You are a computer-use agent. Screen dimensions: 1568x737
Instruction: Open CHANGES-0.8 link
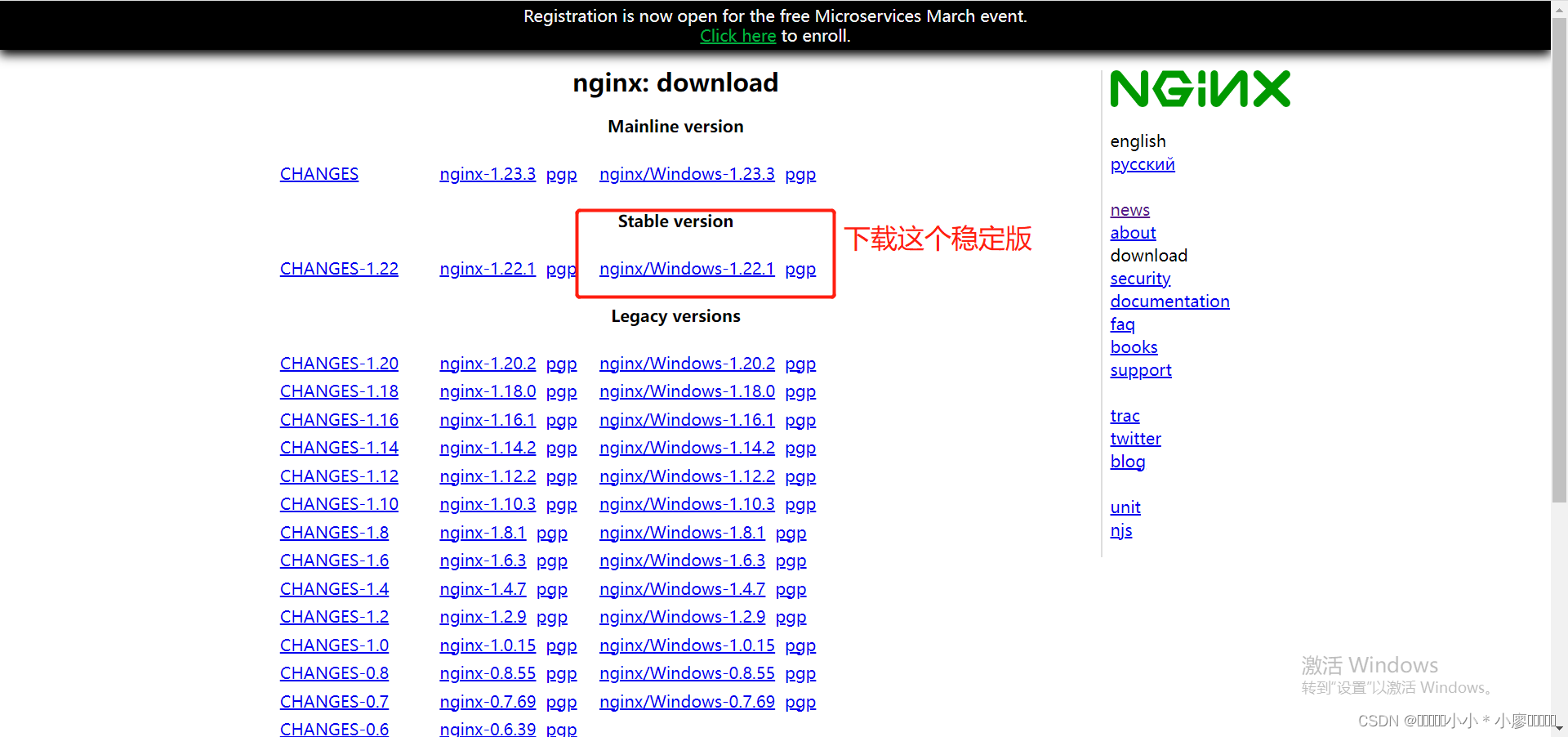(334, 673)
